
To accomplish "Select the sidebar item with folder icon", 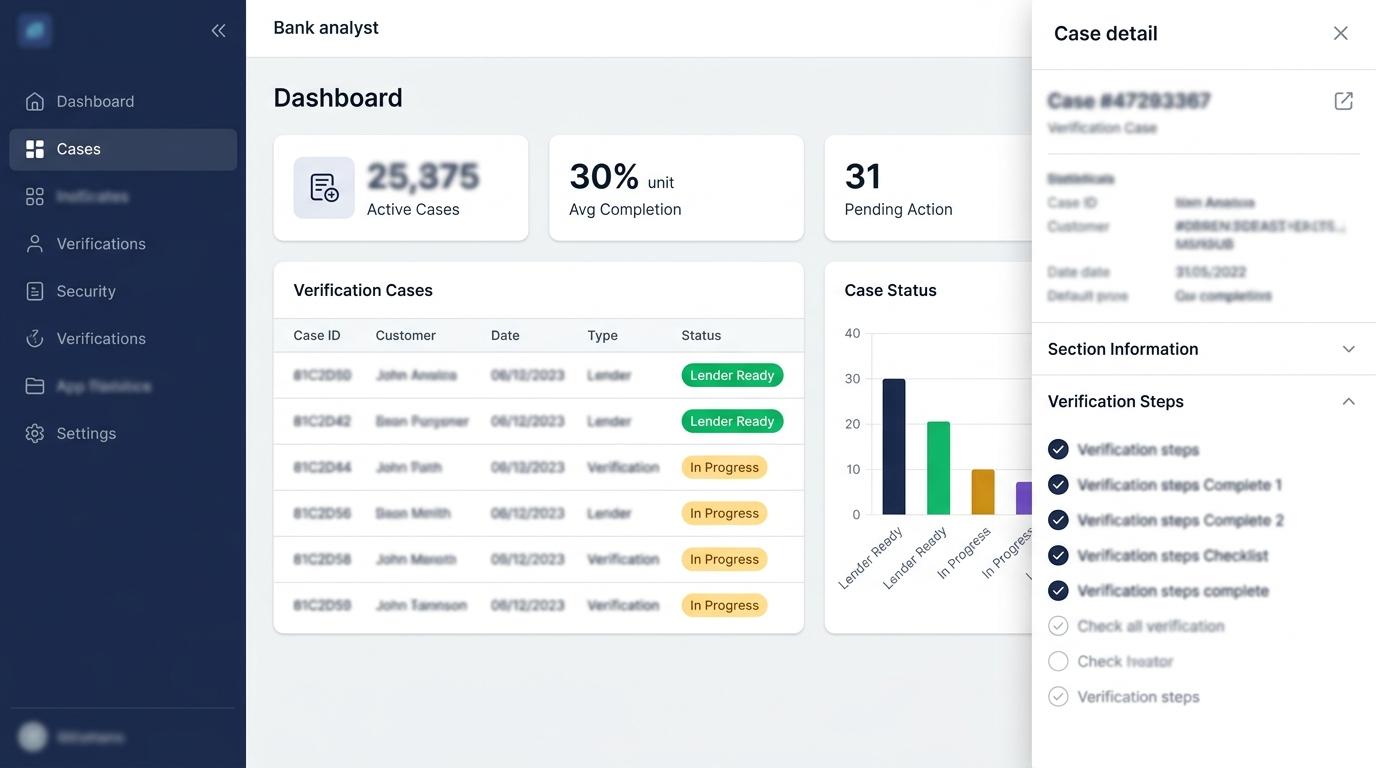I will tap(123, 386).
